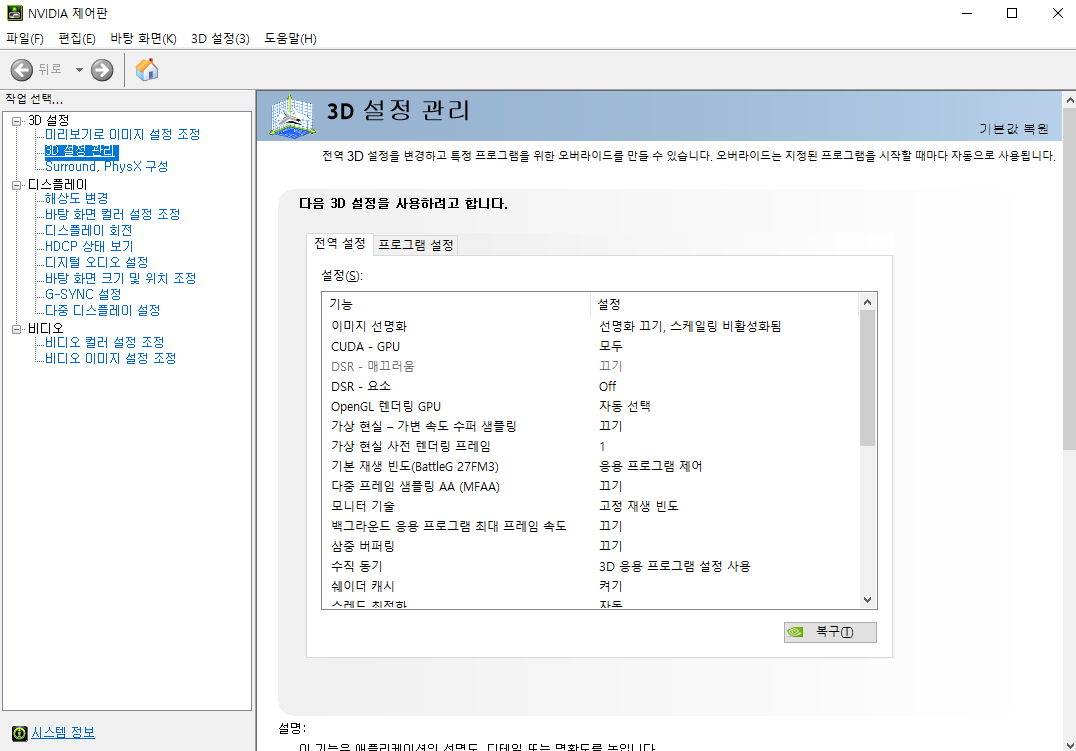Click the 복구 button
Viewport: 1076px width, 751px height.
pyautogui.click(x=830, y=632)
